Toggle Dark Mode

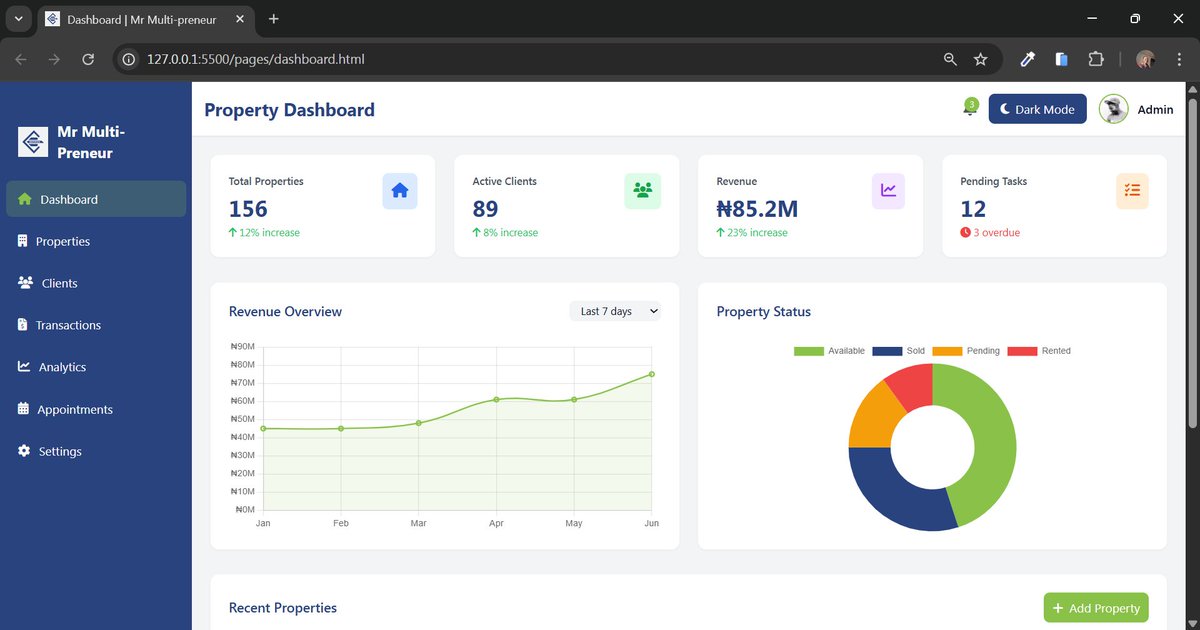pos(1037,109)
